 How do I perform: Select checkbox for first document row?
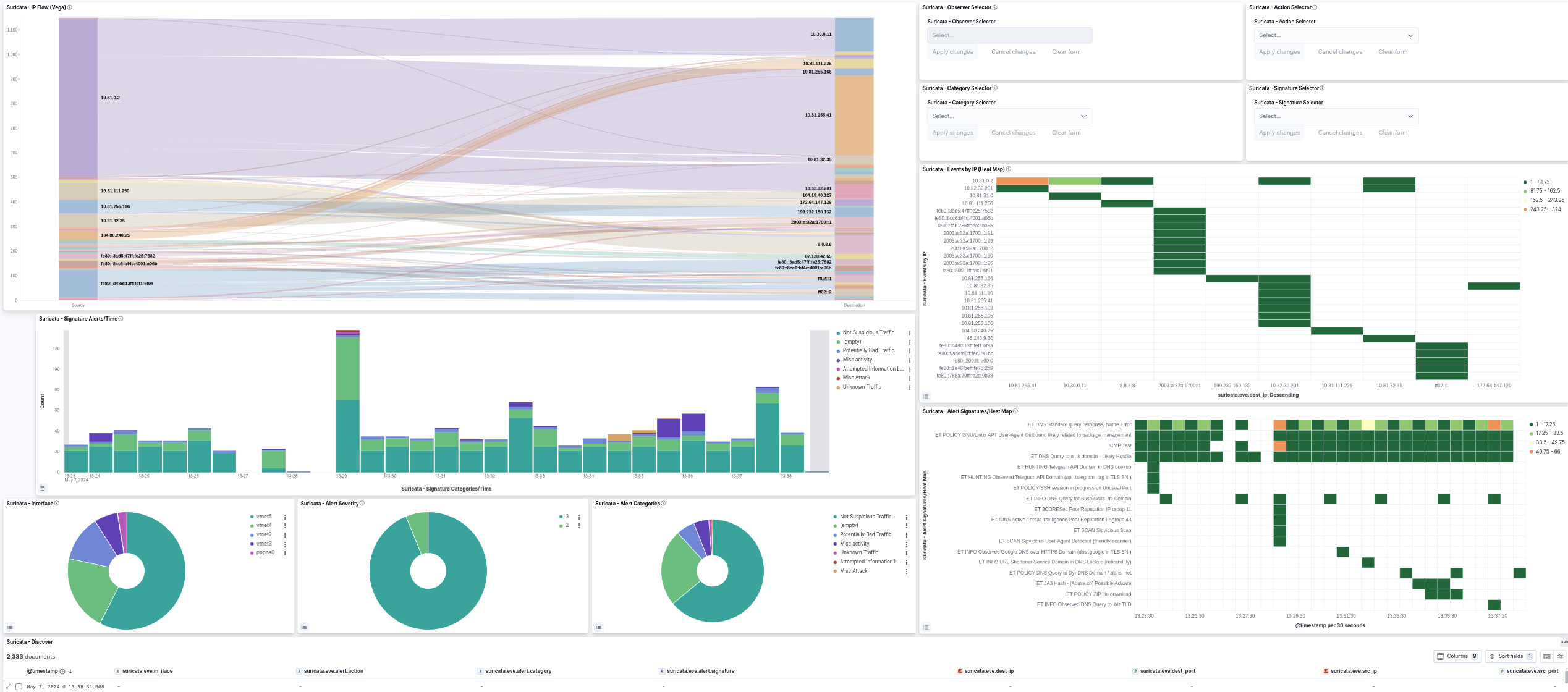(19, 686)
